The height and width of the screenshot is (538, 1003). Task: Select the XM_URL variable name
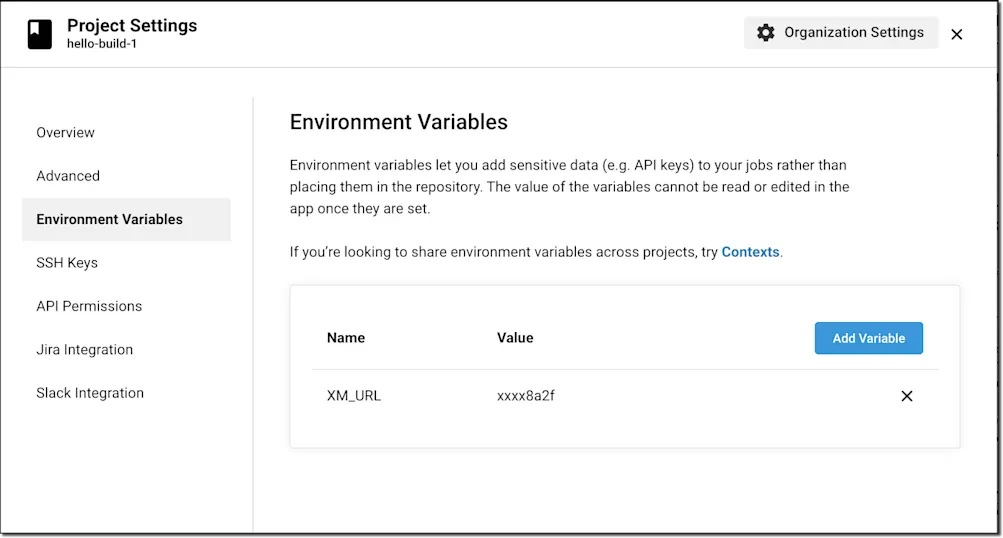(354, 396)
